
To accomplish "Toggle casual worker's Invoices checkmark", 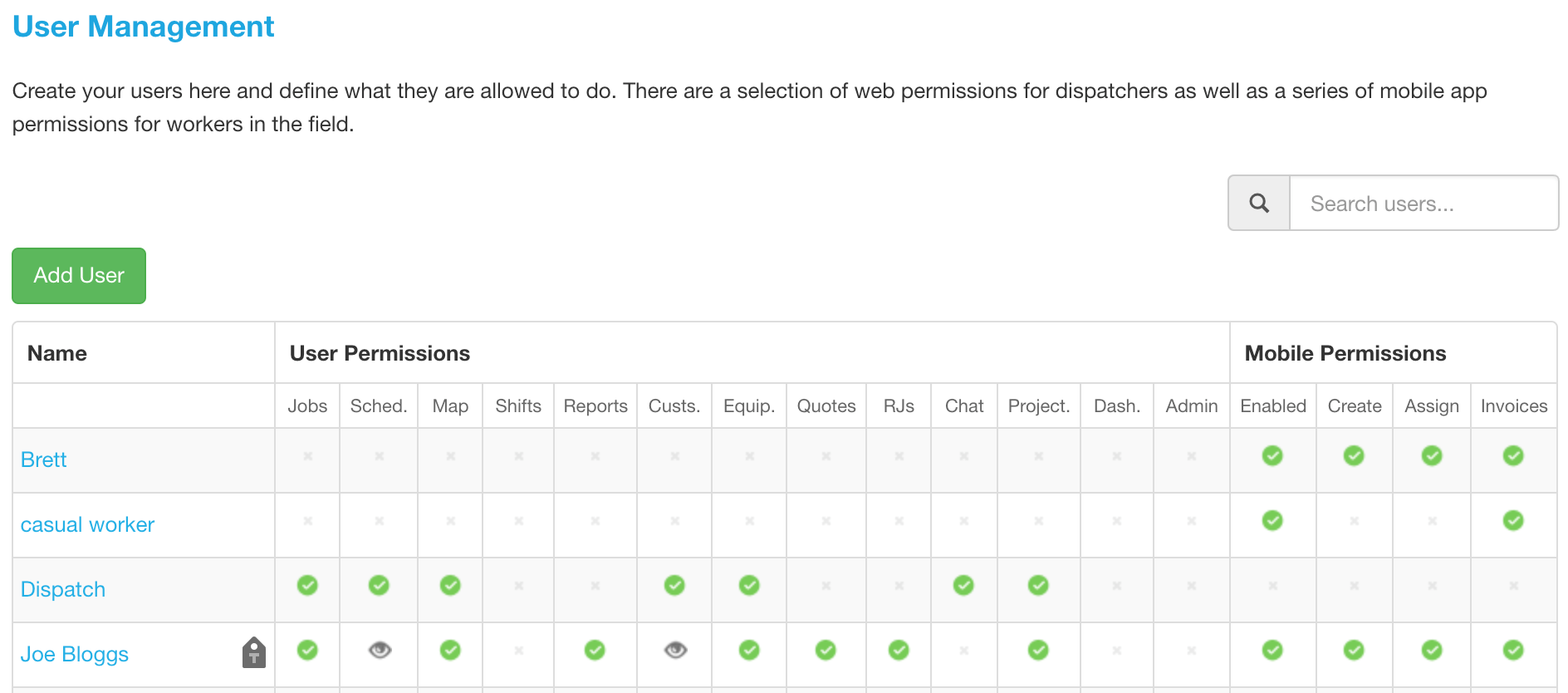I will click(1513, 520).
